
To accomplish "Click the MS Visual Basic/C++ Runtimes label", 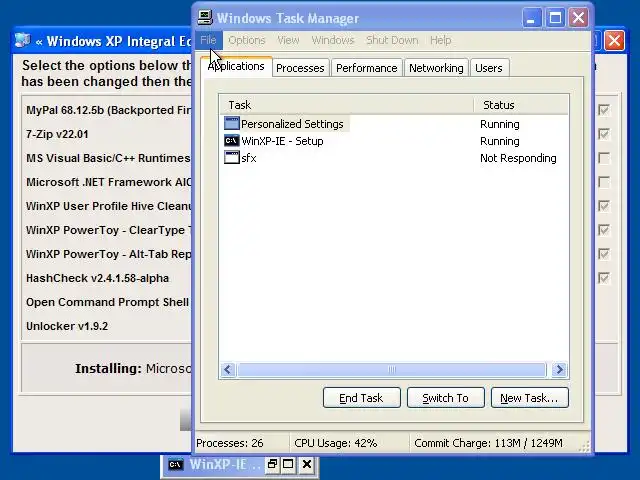I will [x=108, y=158].
